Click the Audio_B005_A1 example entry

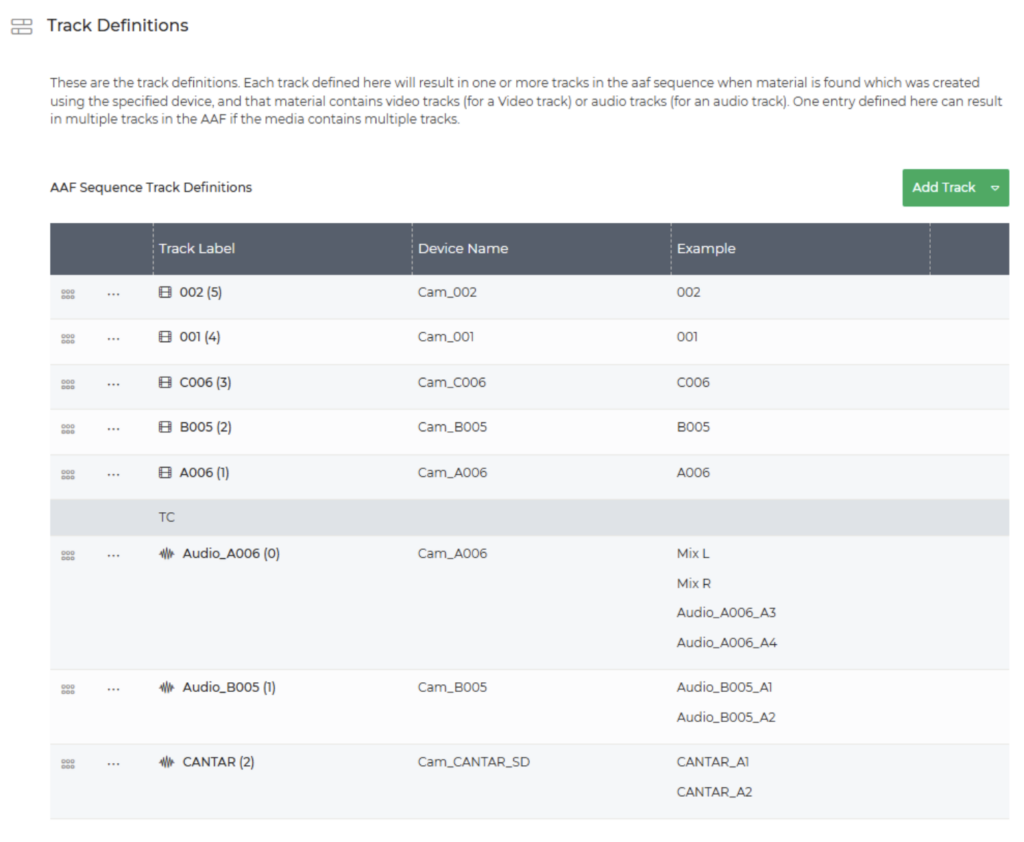[724, 687]
